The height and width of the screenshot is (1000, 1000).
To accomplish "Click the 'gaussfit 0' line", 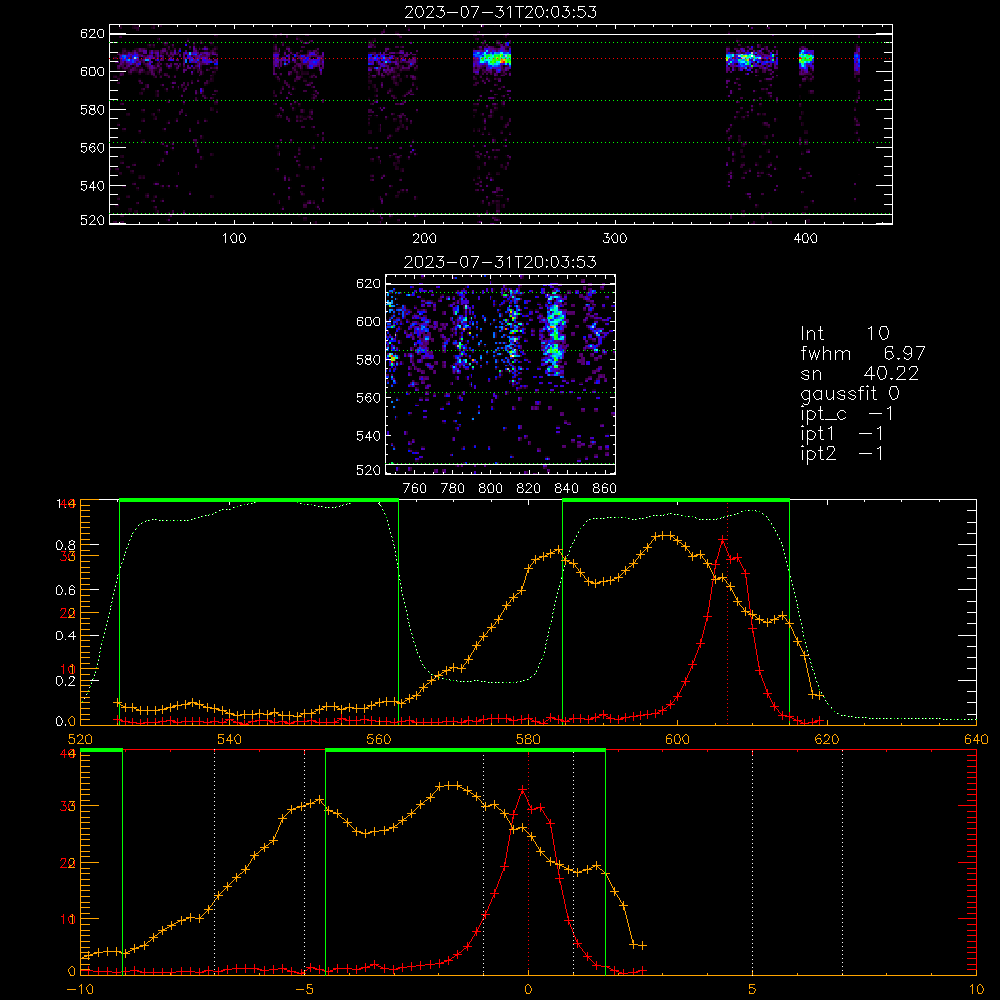I will pyautogui.click(x=850, y=393).
